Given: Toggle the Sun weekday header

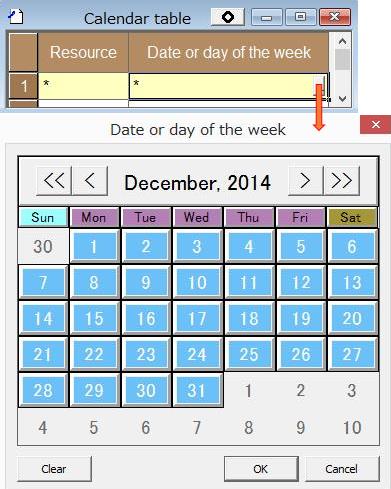Looking at the screenshot, I should click(43, 217).
